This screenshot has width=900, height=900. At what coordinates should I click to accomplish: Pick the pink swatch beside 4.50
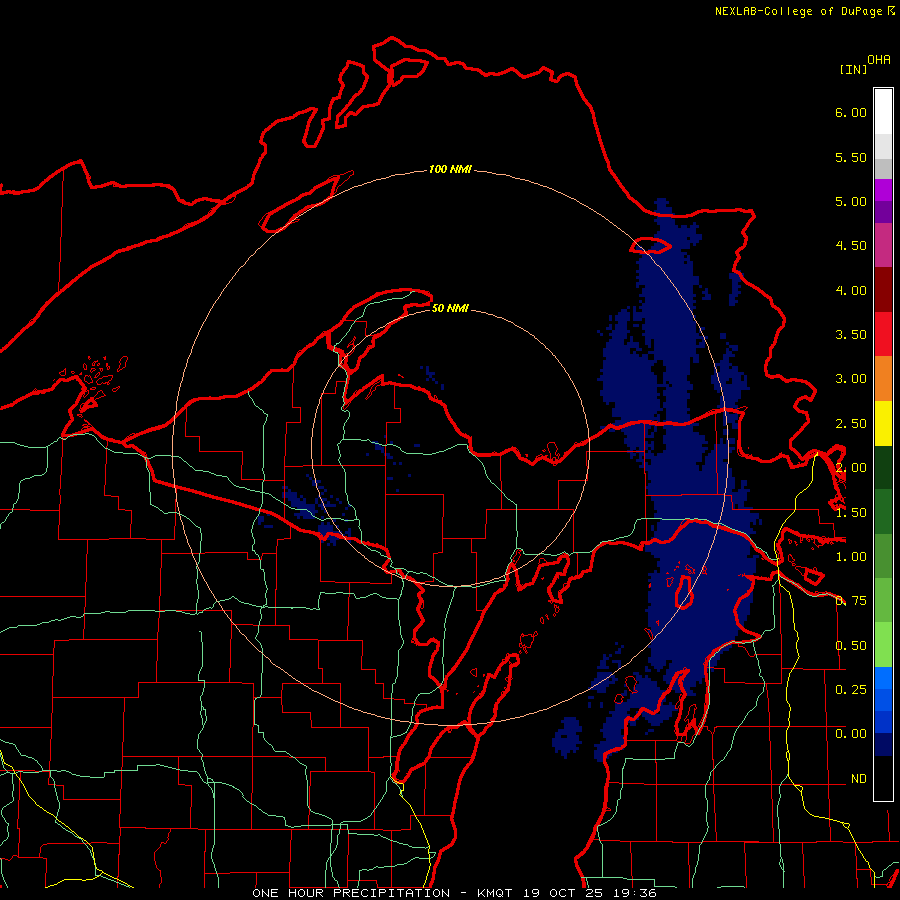pos(883,245)
